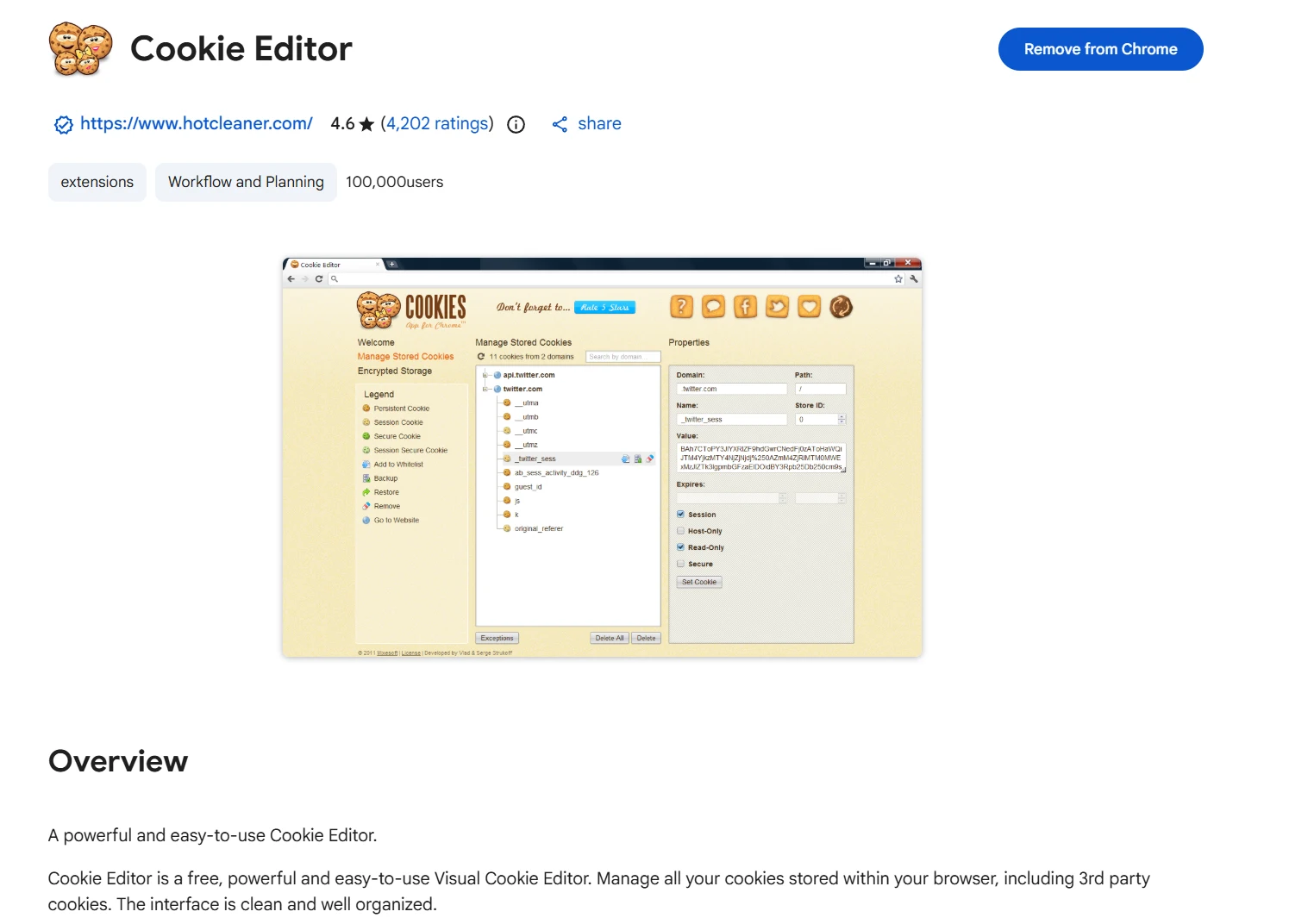
Task: Click the speech bubble feedback icon in preview
Action: pos(714,306)
